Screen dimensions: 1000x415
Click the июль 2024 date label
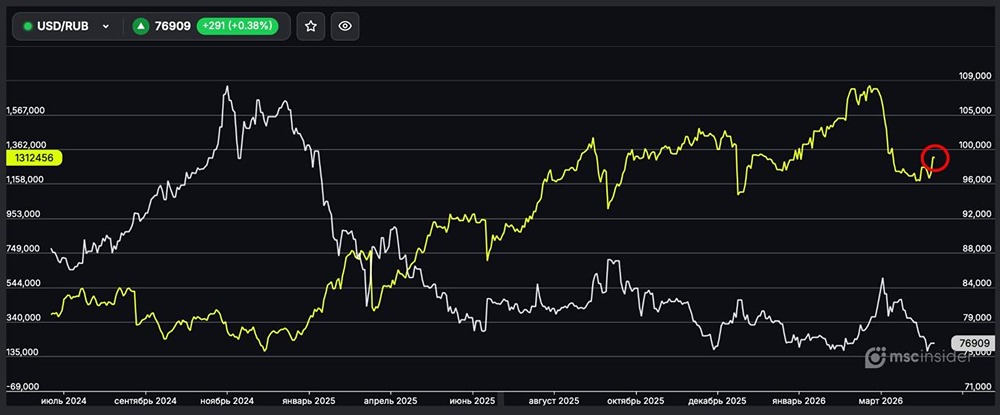point(63,400)
